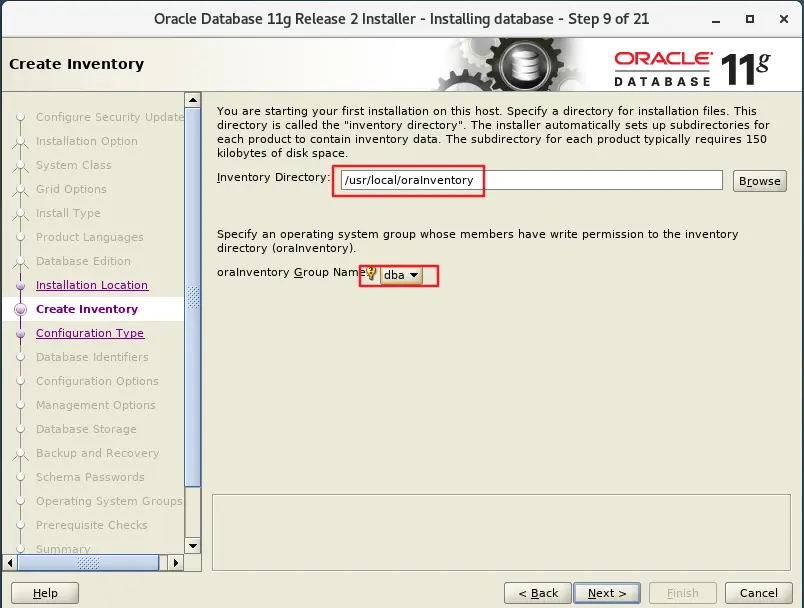
Task: Click the Grid Options step text
Action: 71,189
